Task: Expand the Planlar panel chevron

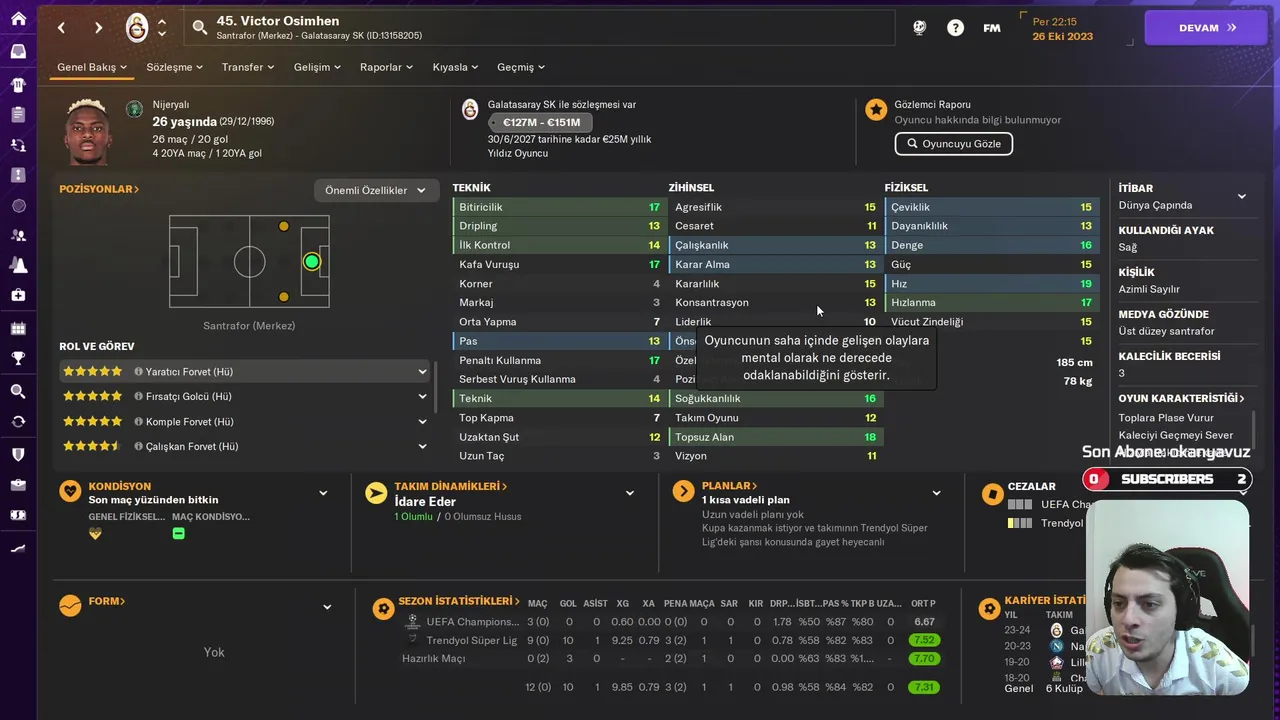Action: (x=936, y=493)
